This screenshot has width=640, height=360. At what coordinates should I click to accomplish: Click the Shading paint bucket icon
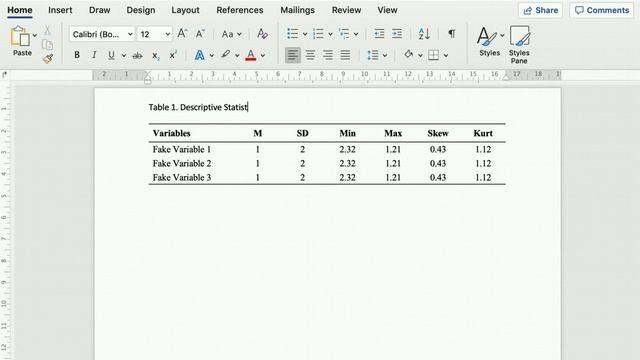pos(409,55)
